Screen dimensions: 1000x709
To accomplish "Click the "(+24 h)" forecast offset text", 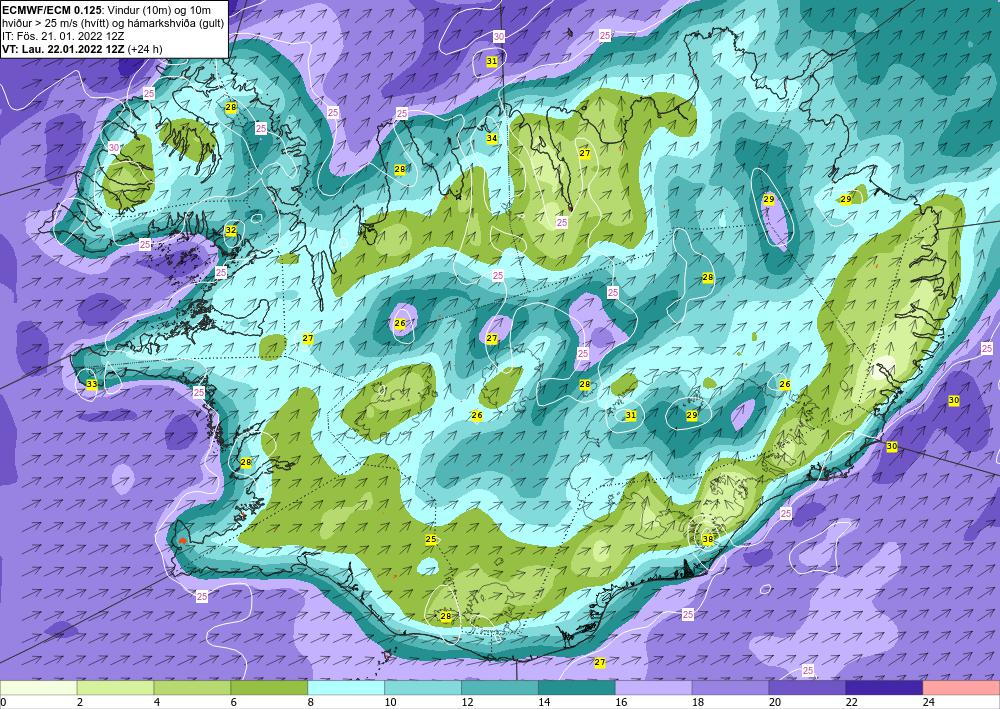I will pyautogui.click(x=145, y=48).
